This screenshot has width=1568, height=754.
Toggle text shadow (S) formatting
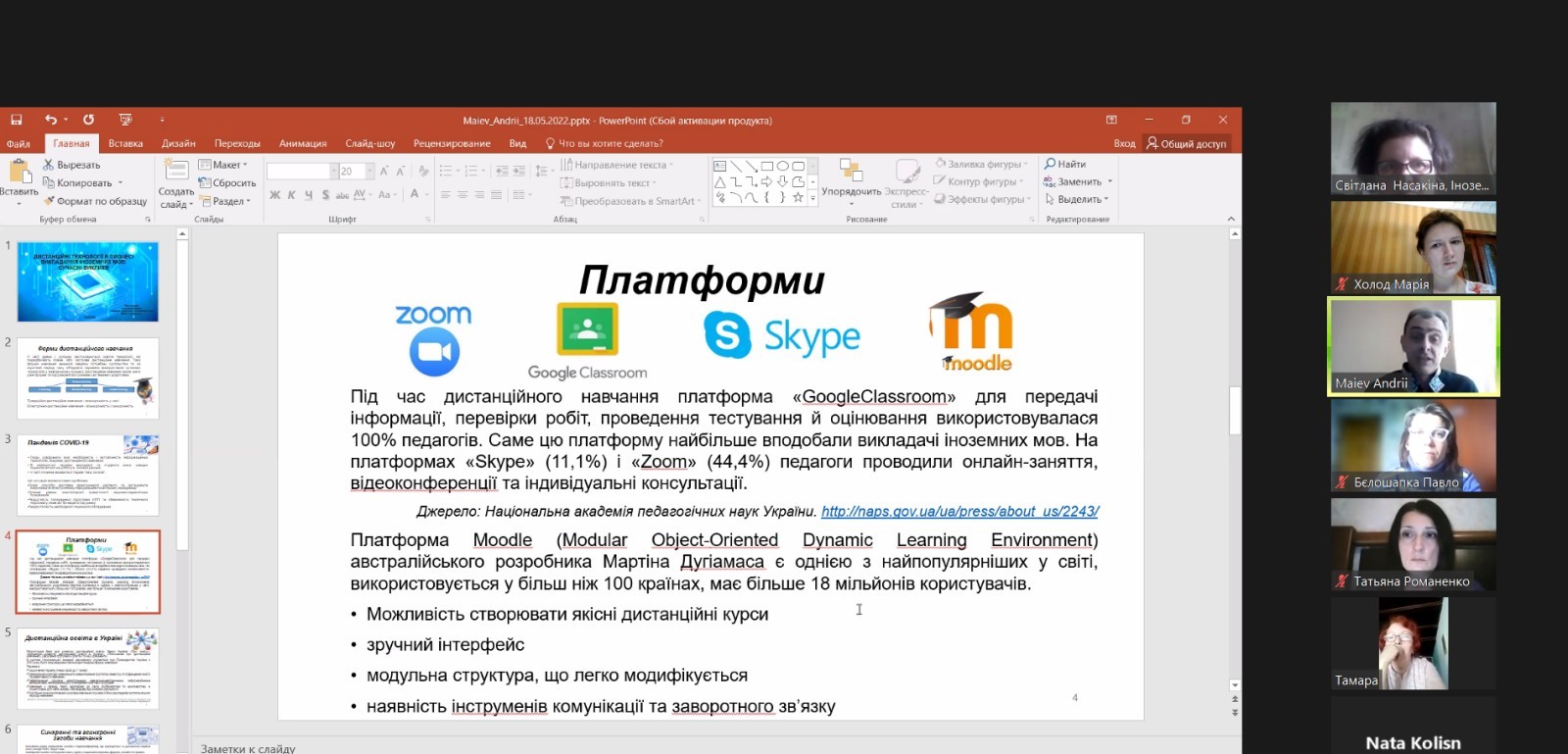coord(325,195)
